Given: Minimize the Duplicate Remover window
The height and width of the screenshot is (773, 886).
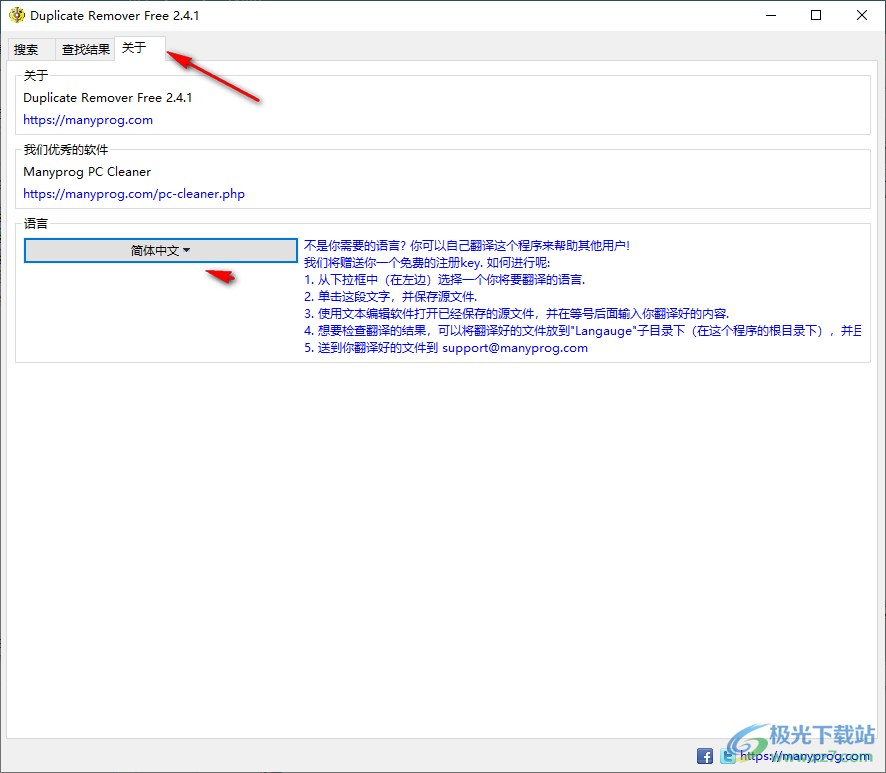Looking at the screenshot, I should pos(771,15).
